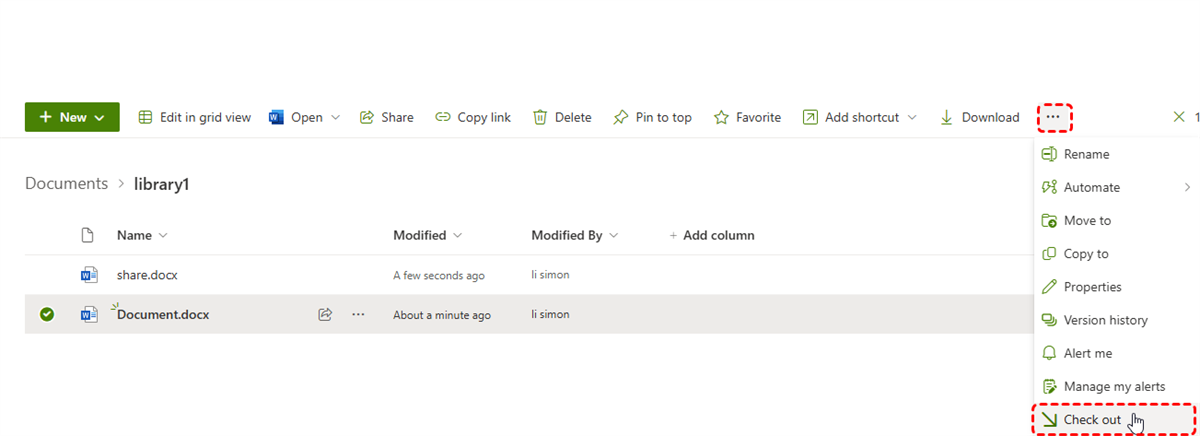Click the share icon beside Document.docx

(325, 314)
